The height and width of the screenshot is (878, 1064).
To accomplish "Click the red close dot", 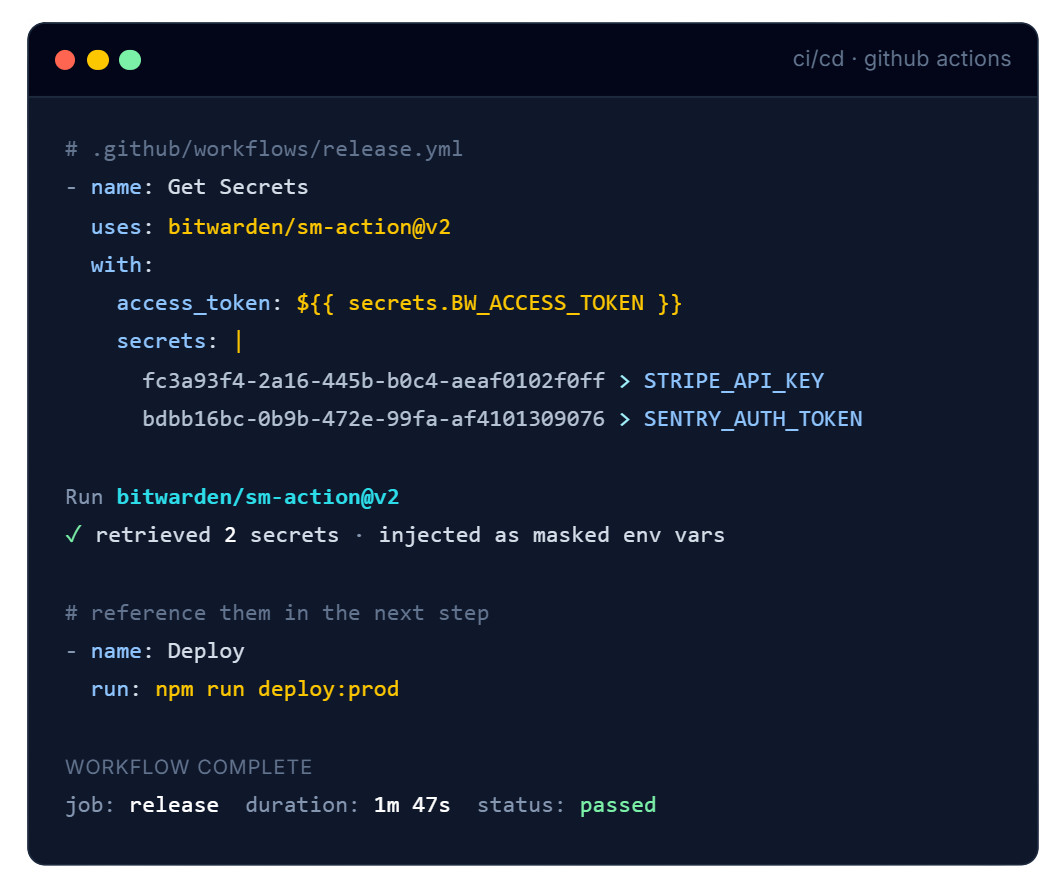I will (65, 60).
